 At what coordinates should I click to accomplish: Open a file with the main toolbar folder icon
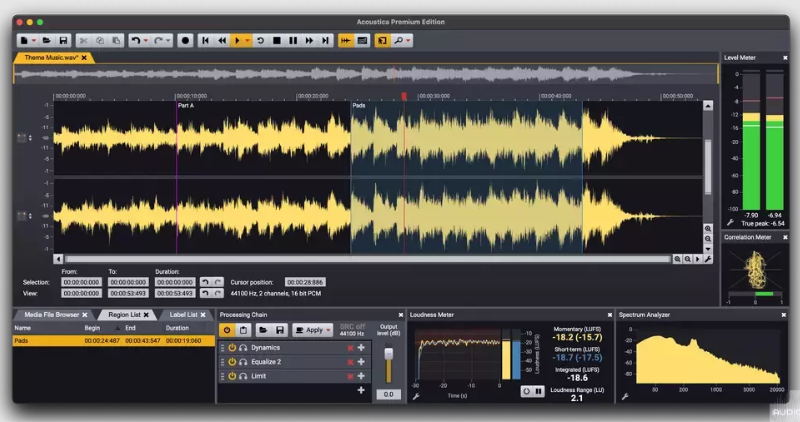(46, 40)
